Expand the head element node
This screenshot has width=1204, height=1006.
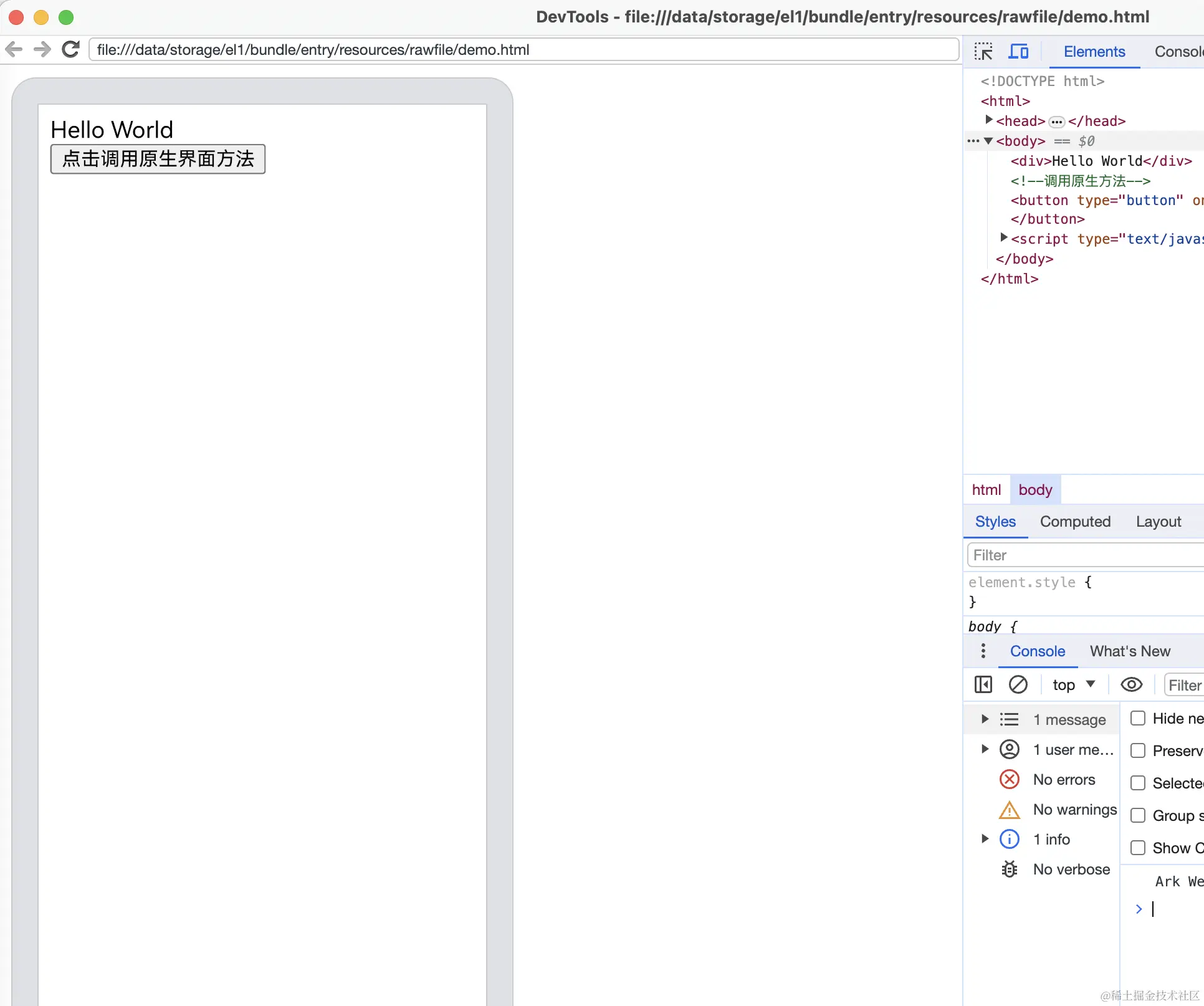click(989, 120)
